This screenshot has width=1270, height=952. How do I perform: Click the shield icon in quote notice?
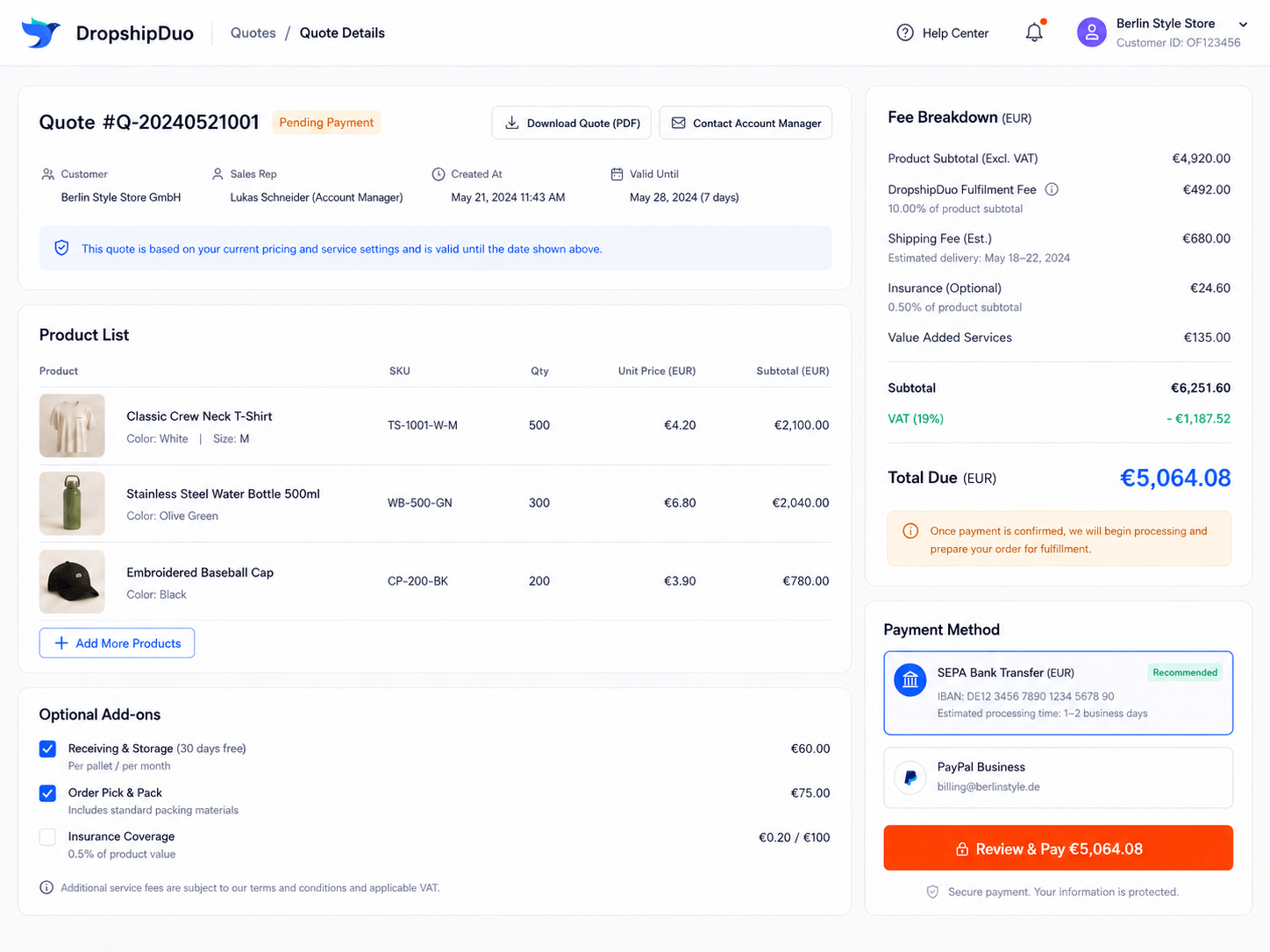(61, 248)
